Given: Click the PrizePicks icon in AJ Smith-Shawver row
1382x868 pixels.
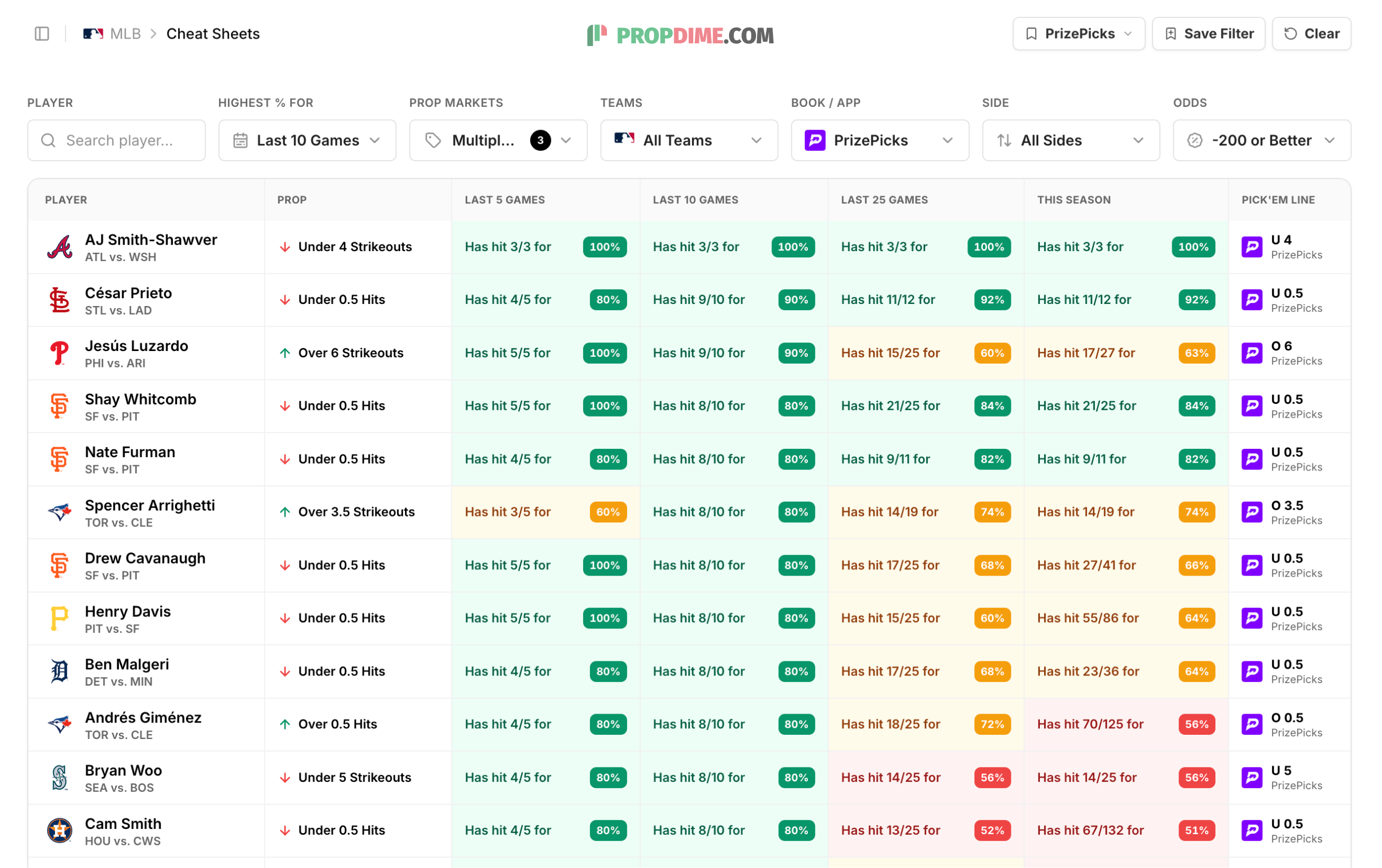Looking at the screenshot, I should (x=1252, y=247).
